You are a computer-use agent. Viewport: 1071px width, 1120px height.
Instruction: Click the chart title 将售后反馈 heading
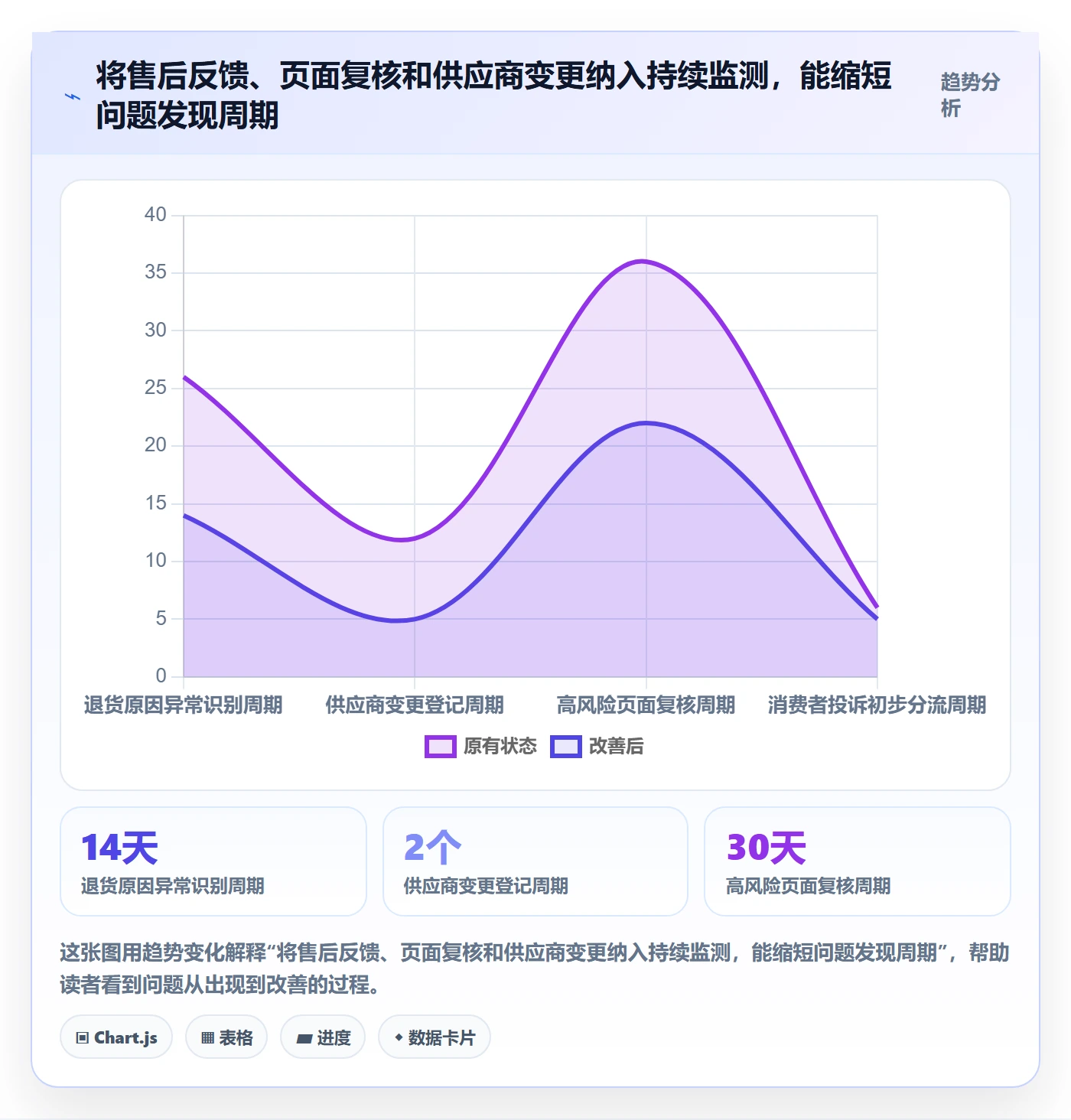[494, 96]
